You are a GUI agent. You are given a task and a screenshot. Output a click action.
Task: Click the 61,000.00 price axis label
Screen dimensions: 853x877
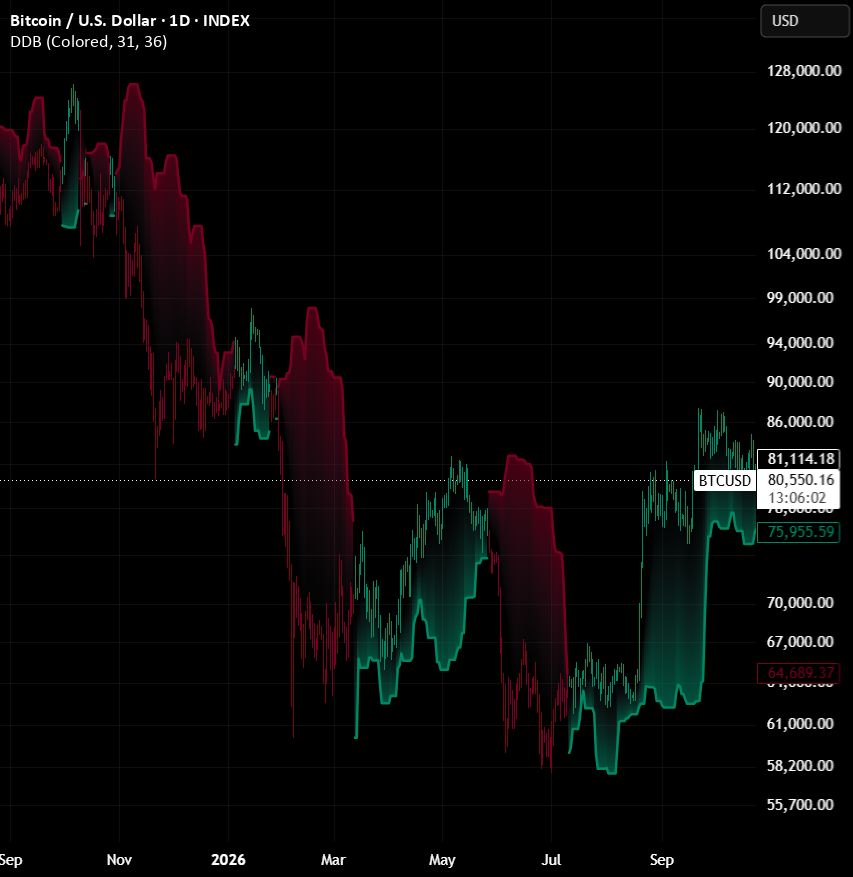click(x=800, y=724)
